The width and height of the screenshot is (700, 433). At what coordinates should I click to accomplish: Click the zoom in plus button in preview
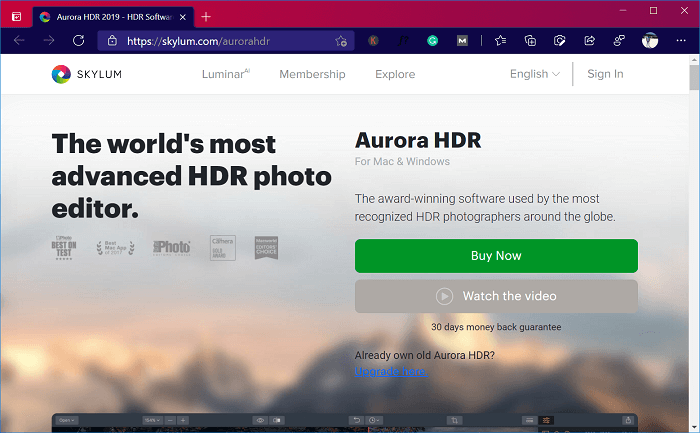(x=183, y=421)
